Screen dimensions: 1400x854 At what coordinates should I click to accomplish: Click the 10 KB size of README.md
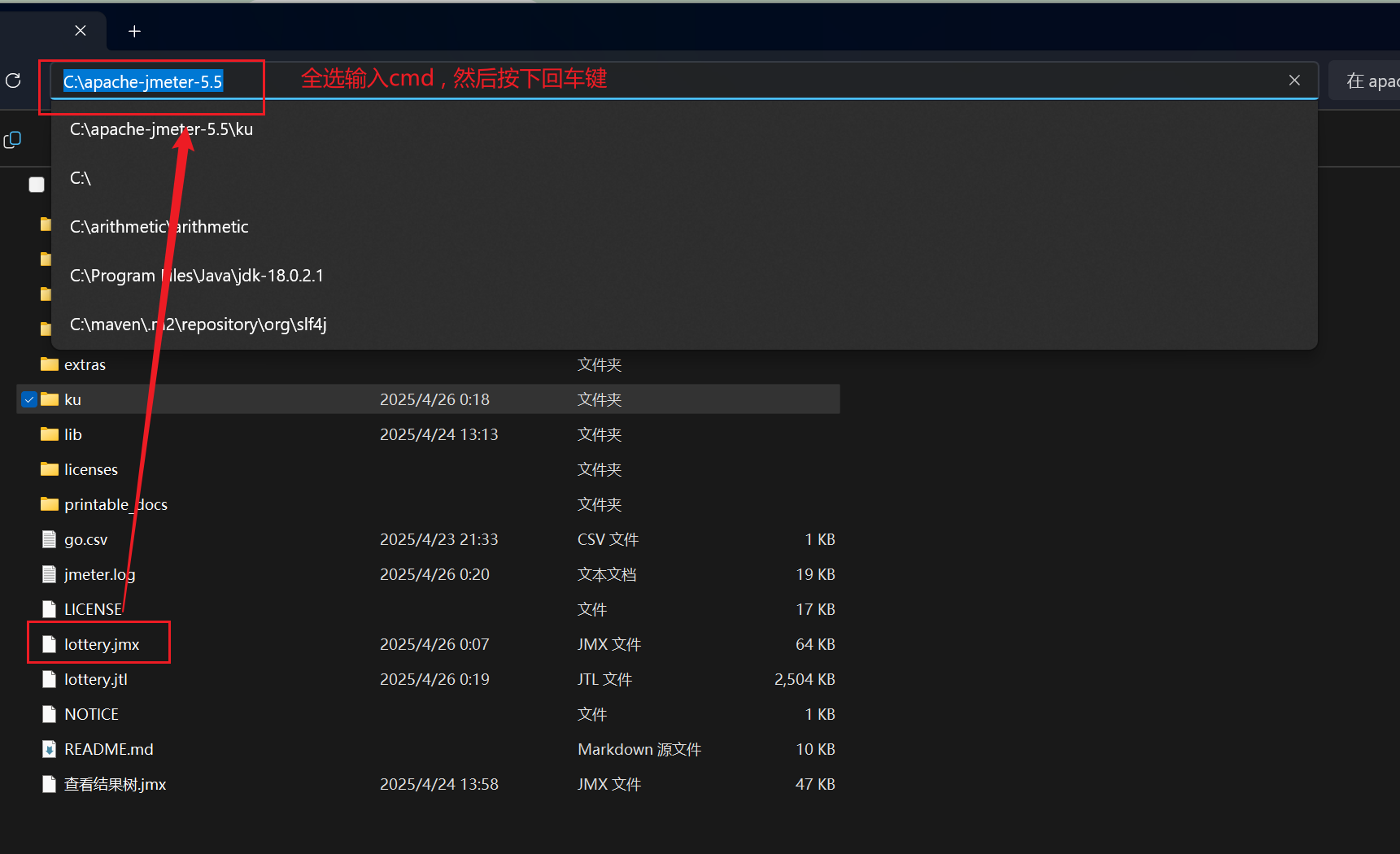(x=815, y=749)
